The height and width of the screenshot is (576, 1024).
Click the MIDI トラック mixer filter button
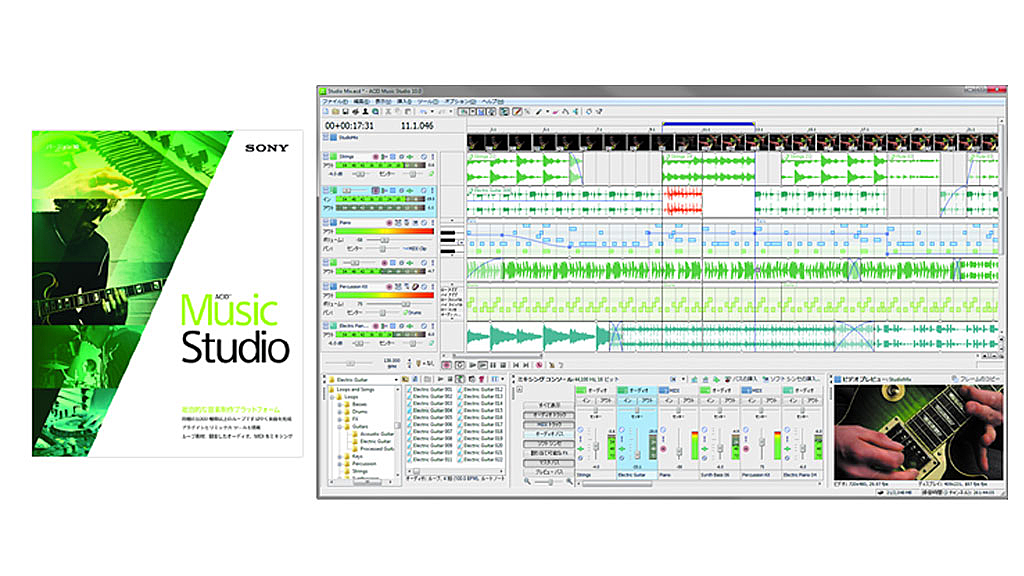point(549,424)
